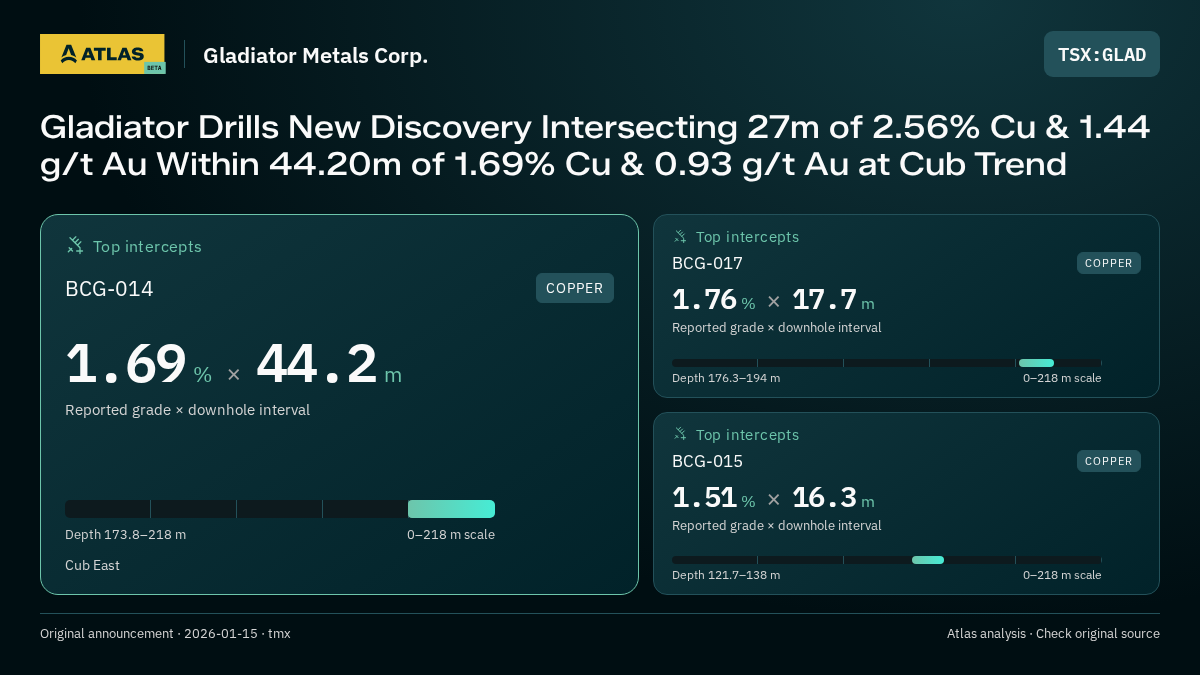1200x675 pixels.
Task: Click the Gladiator Metals Corp. company name
Action: [x=316, y=56]
